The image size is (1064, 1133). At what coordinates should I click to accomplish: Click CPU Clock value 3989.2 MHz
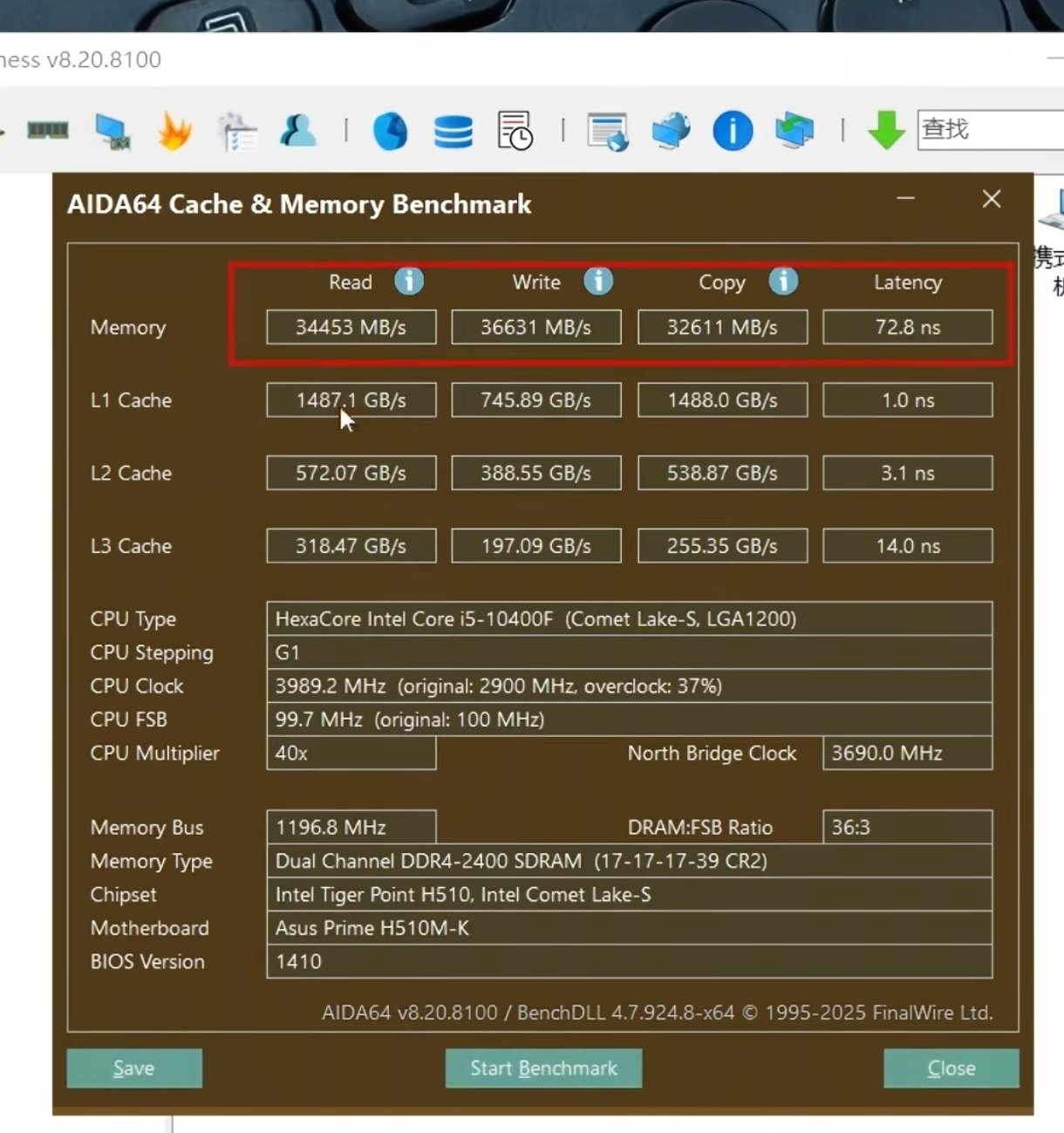[630, 686]
